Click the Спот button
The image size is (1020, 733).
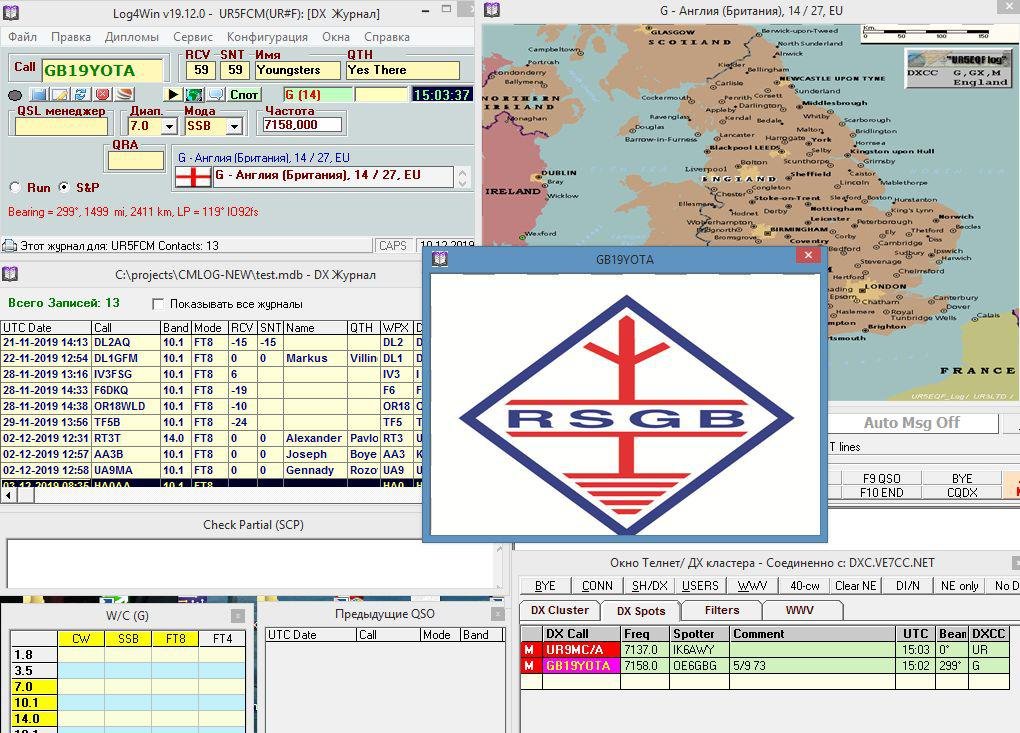[245, 94]
